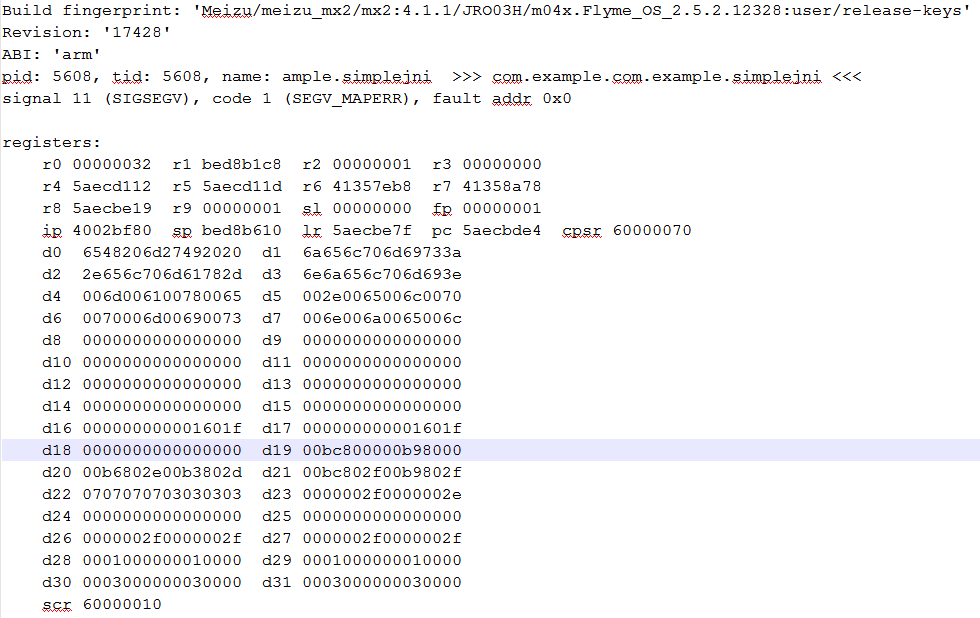Click package name com.example.com.example.simplejni
The image size is (980, 618).
(656, 76)
